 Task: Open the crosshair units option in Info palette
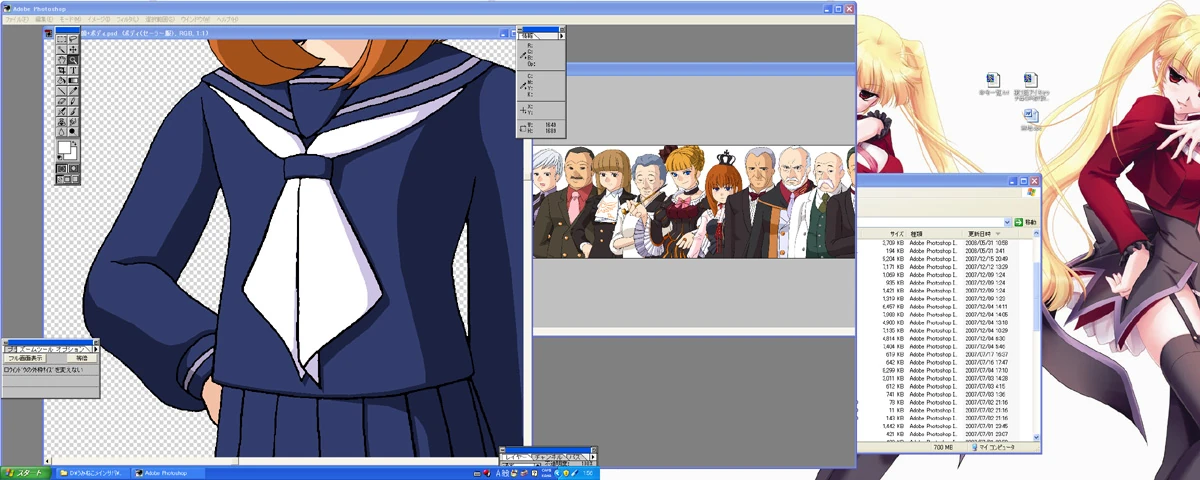pyautogui.click(x=523, y=110)
